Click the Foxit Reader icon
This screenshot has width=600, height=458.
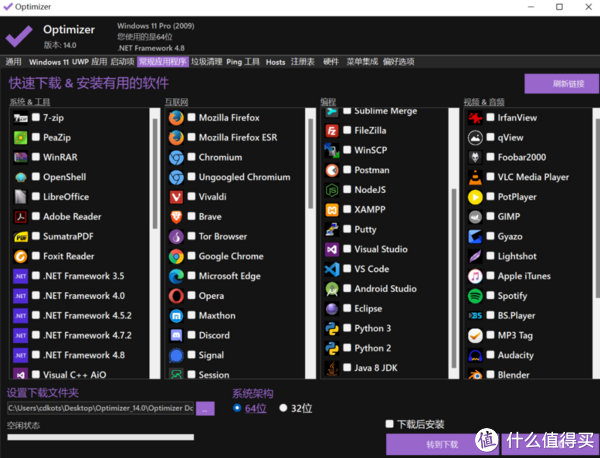(x=21, y=256)
